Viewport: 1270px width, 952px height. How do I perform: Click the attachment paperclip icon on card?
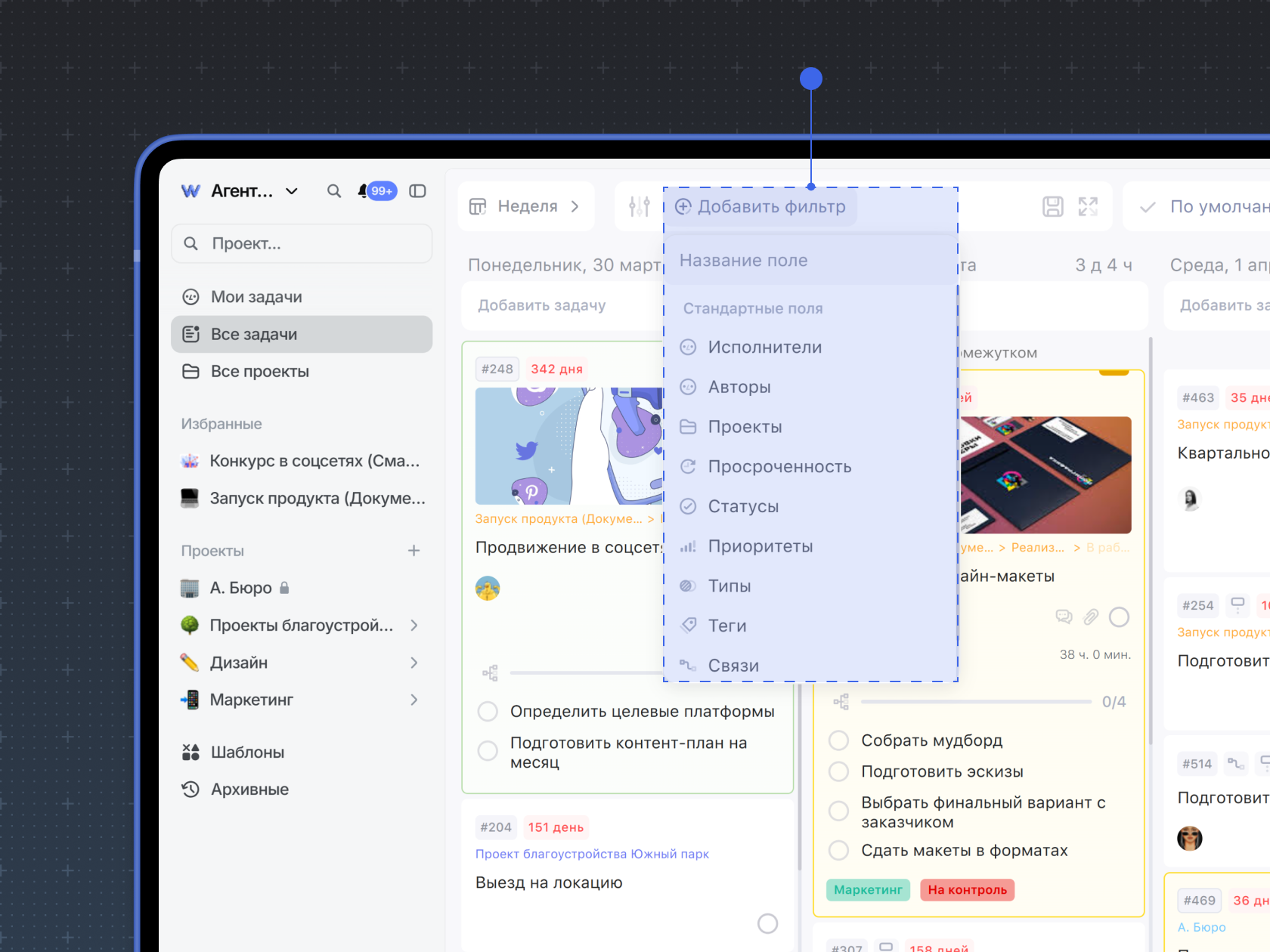click(1090, 617)
